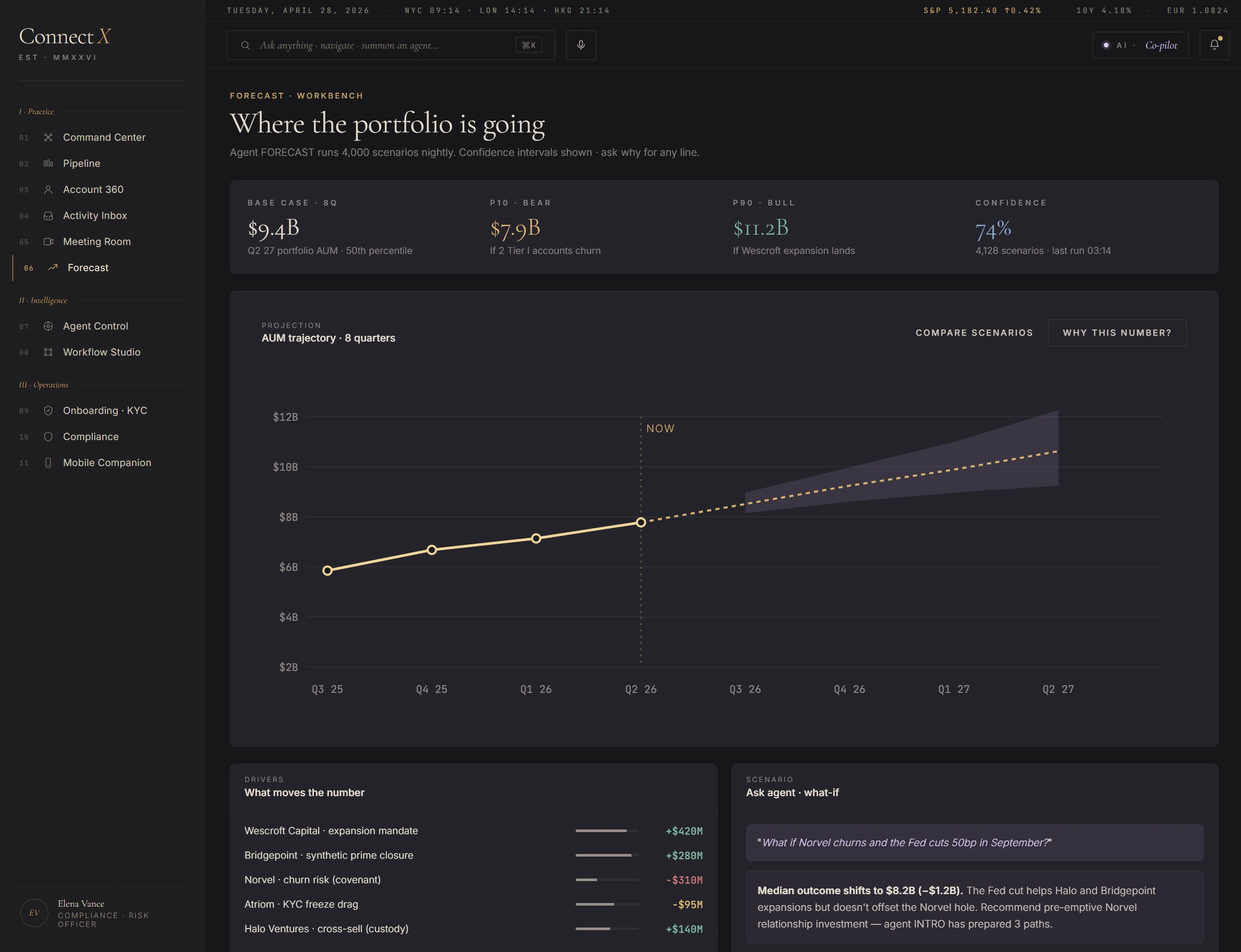This screenshot has height=952, width=1241.
Task: Click the Onboarding KYC shield icon
Action: pos(50,410)
